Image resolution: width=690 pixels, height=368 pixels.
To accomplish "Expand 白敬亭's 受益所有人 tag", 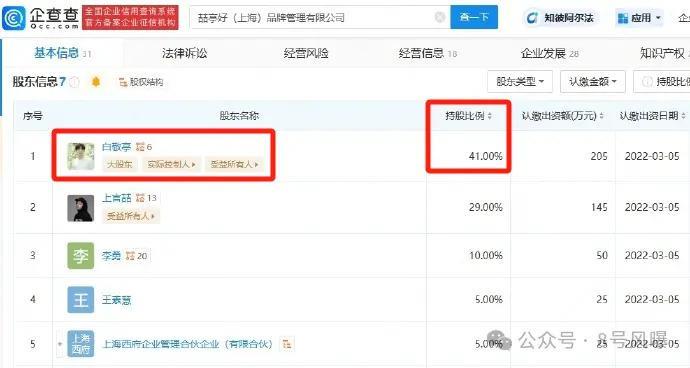I will (x=235, y=165).
